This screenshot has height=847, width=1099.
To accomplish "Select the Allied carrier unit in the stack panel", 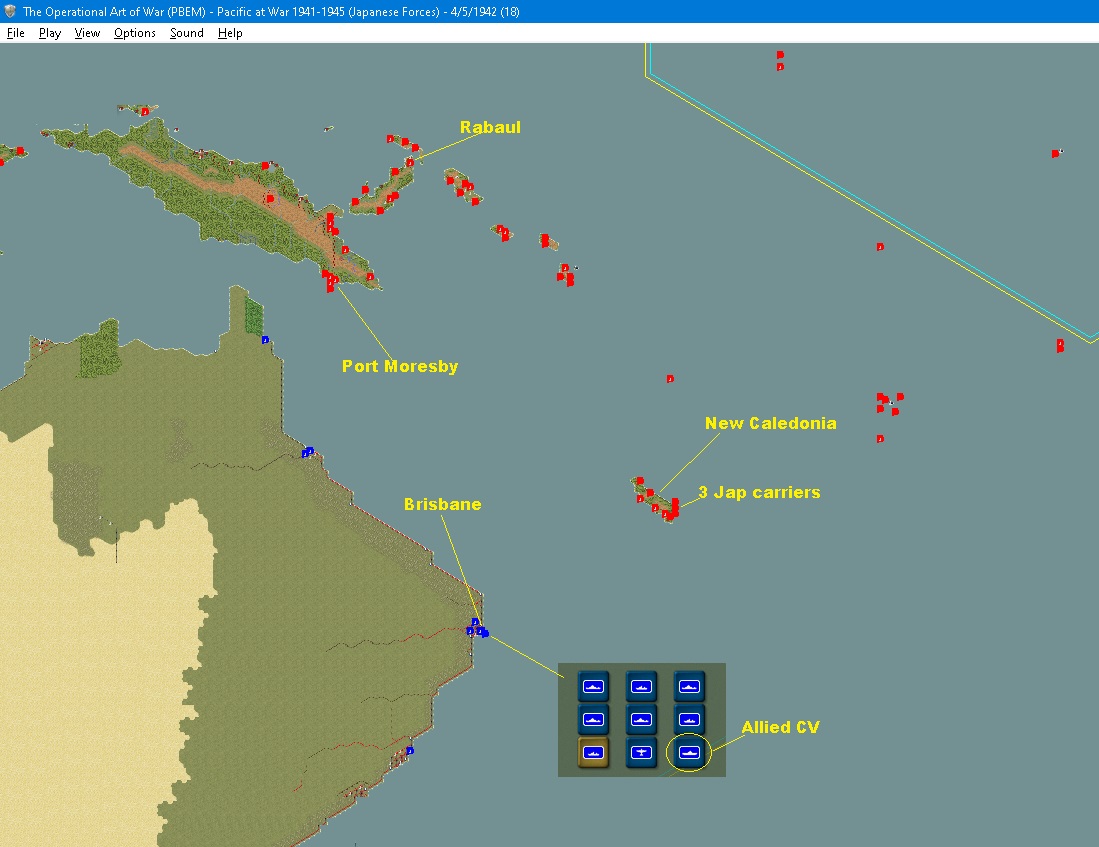I will tap(689, 752).
